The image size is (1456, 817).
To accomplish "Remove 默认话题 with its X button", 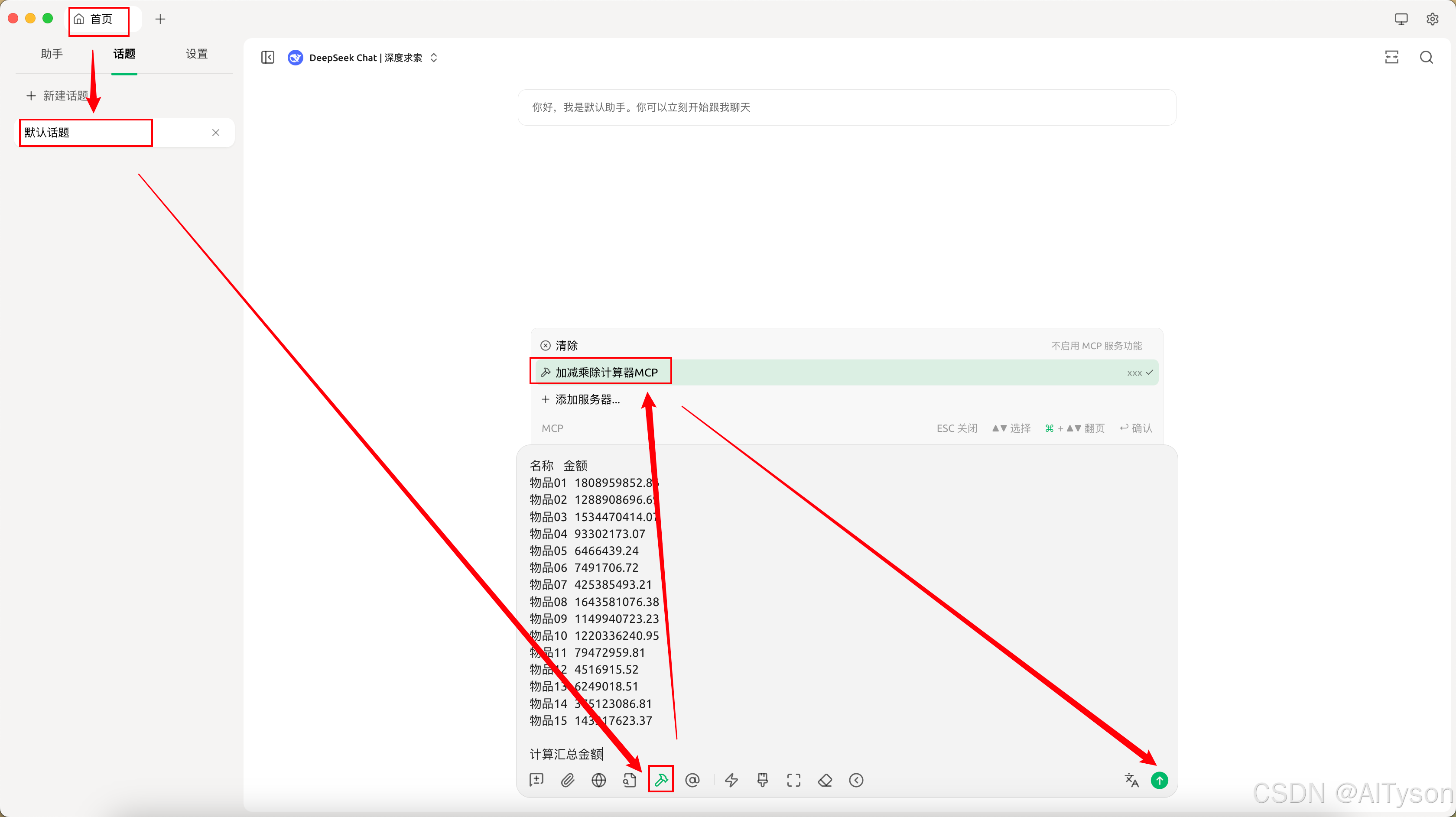I will 215,132.
